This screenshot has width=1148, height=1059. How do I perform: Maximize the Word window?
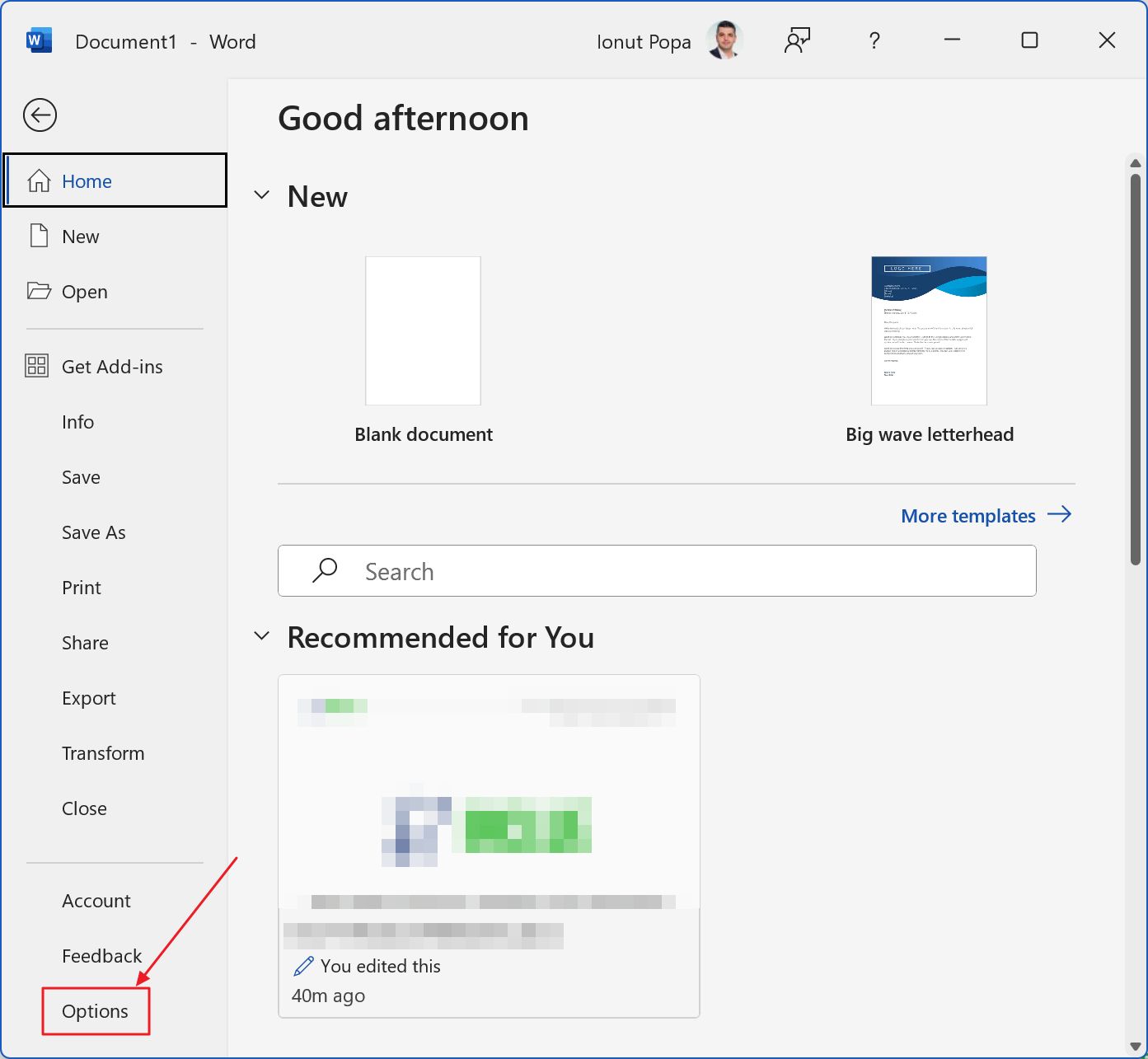pyautogui.click(x=1029, y=40)
